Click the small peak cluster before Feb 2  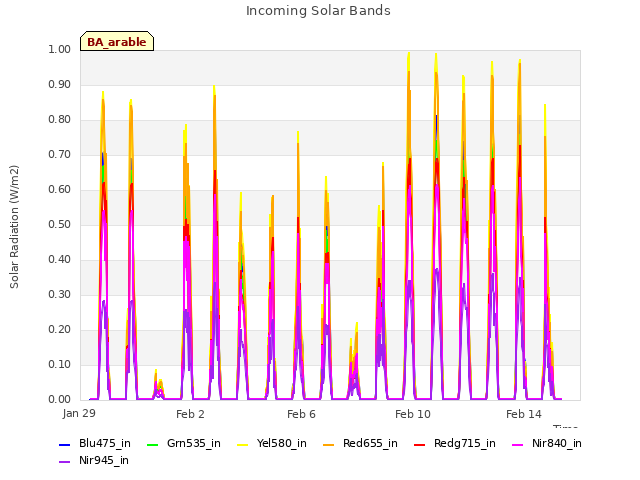(x=158, y=384)
